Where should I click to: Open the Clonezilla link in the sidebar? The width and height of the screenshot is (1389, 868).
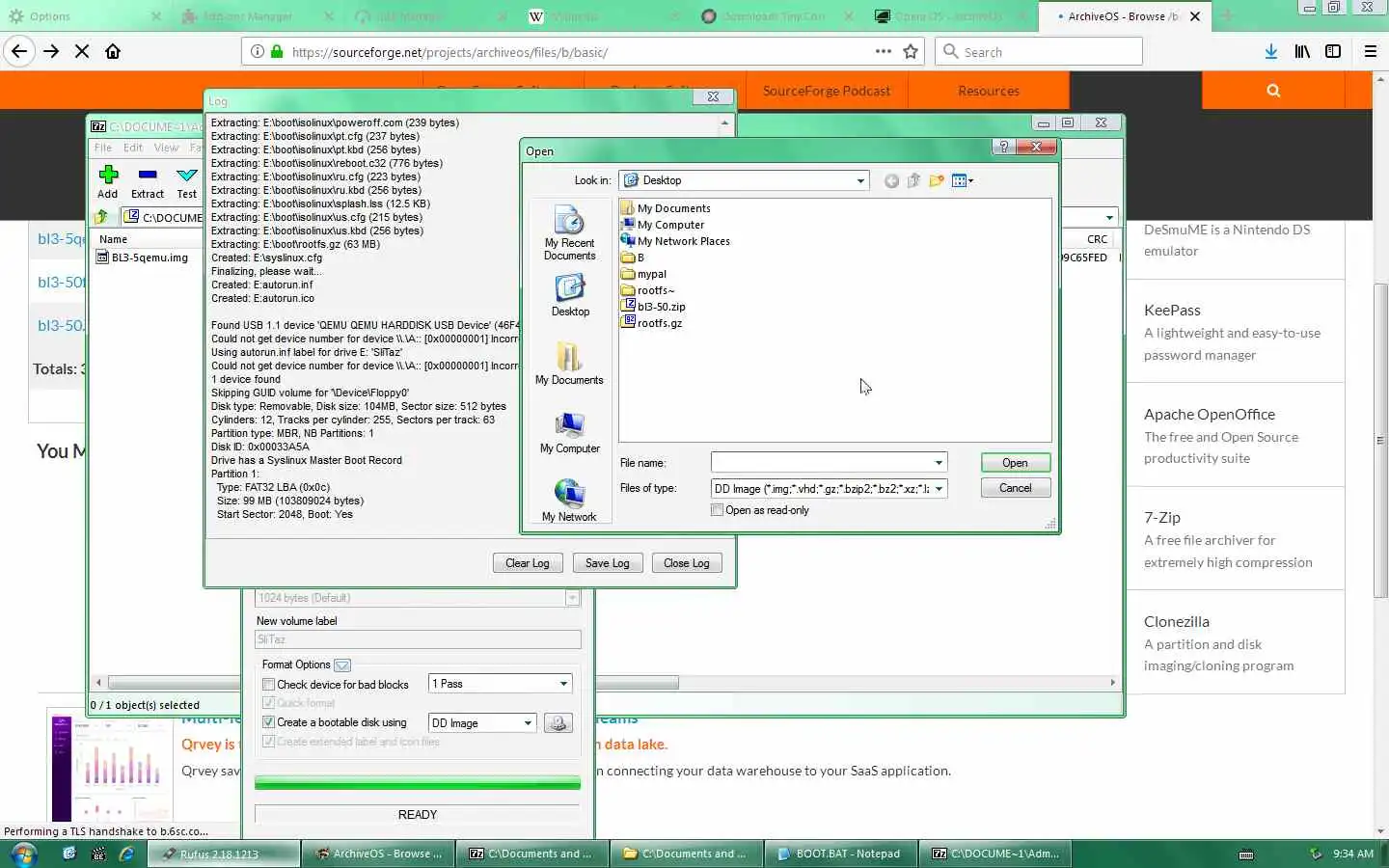1177,622
